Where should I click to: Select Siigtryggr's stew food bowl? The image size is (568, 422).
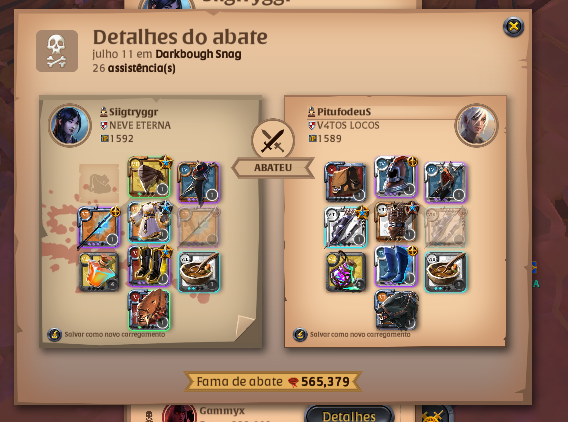pos(199,272)
